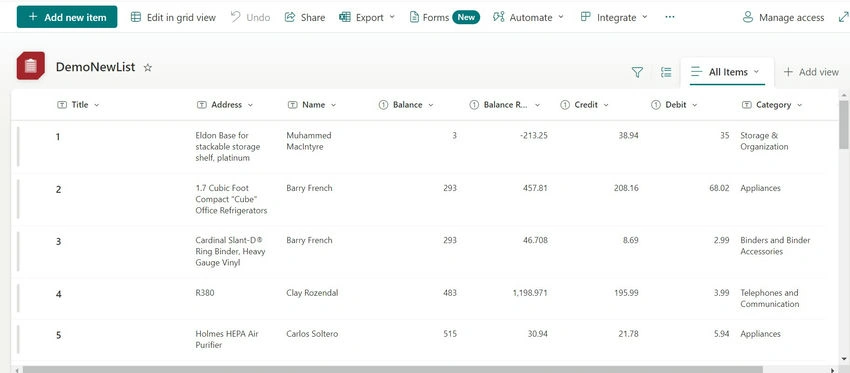Open item with title 2
850x373 pixels.
(58, 189)
